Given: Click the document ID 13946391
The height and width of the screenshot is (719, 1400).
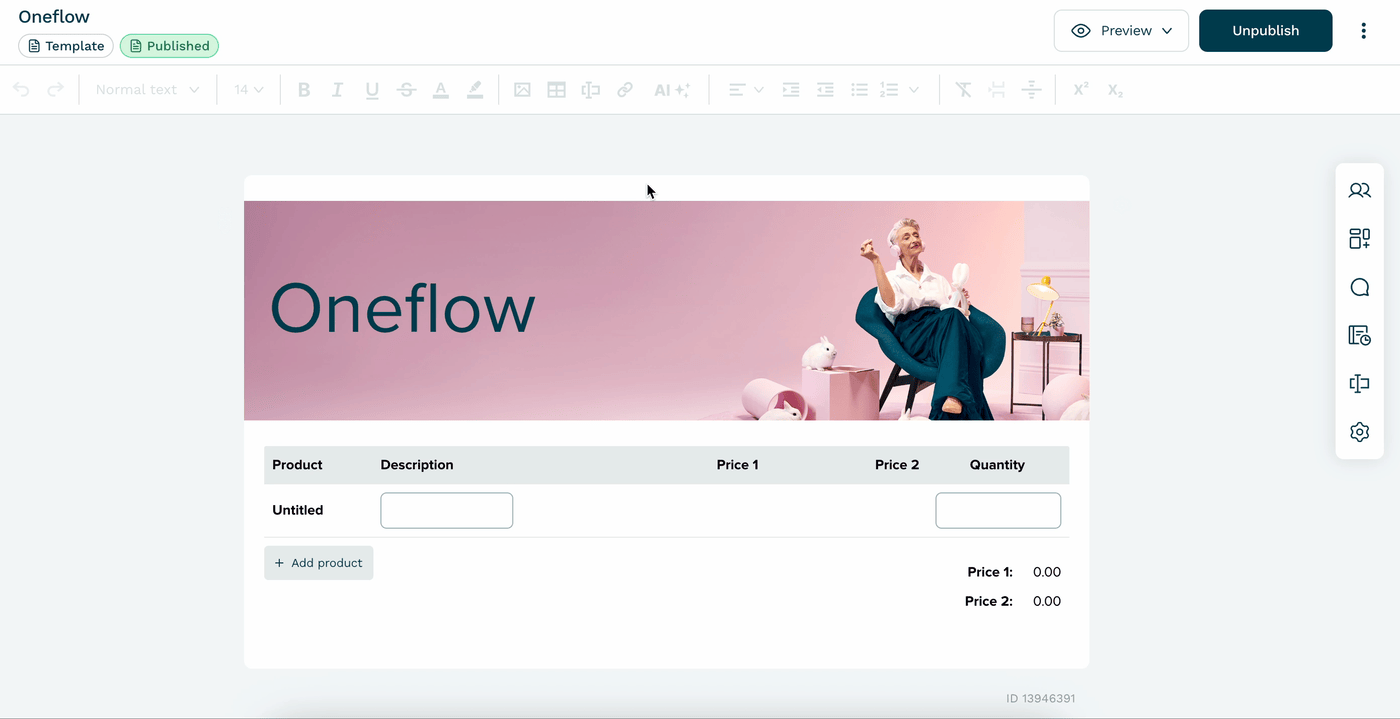Looking at the screenshot, I should [1041, 699].
